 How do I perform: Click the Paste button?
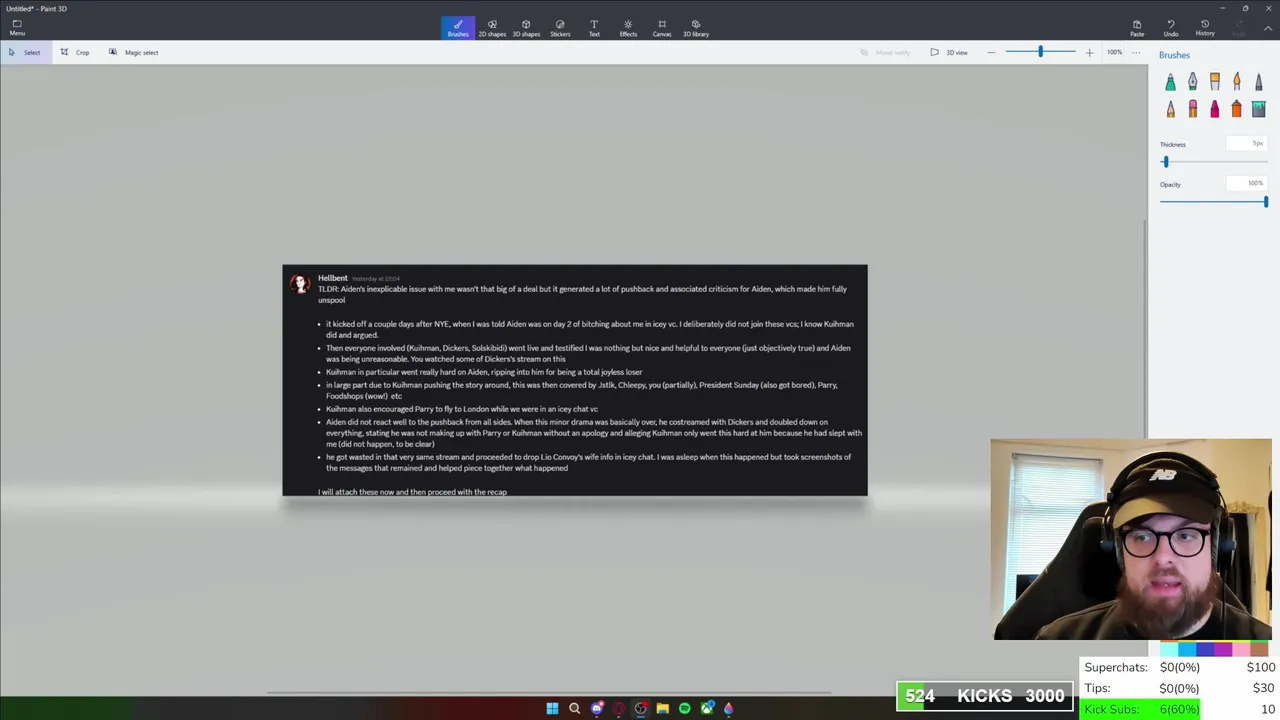[x=1137, y=28]
